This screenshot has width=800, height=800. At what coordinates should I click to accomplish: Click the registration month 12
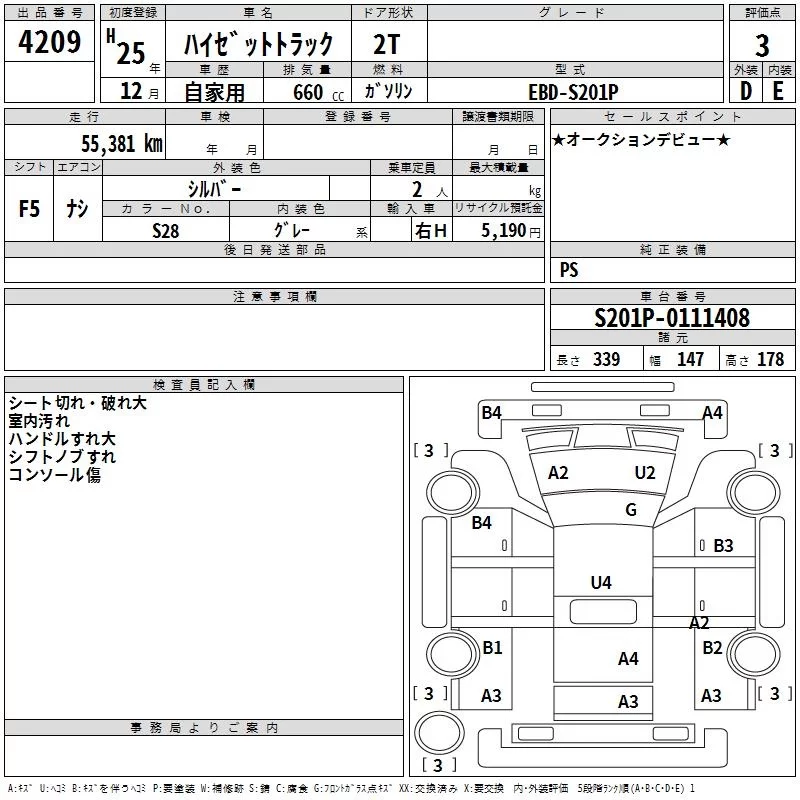(131, 91)
